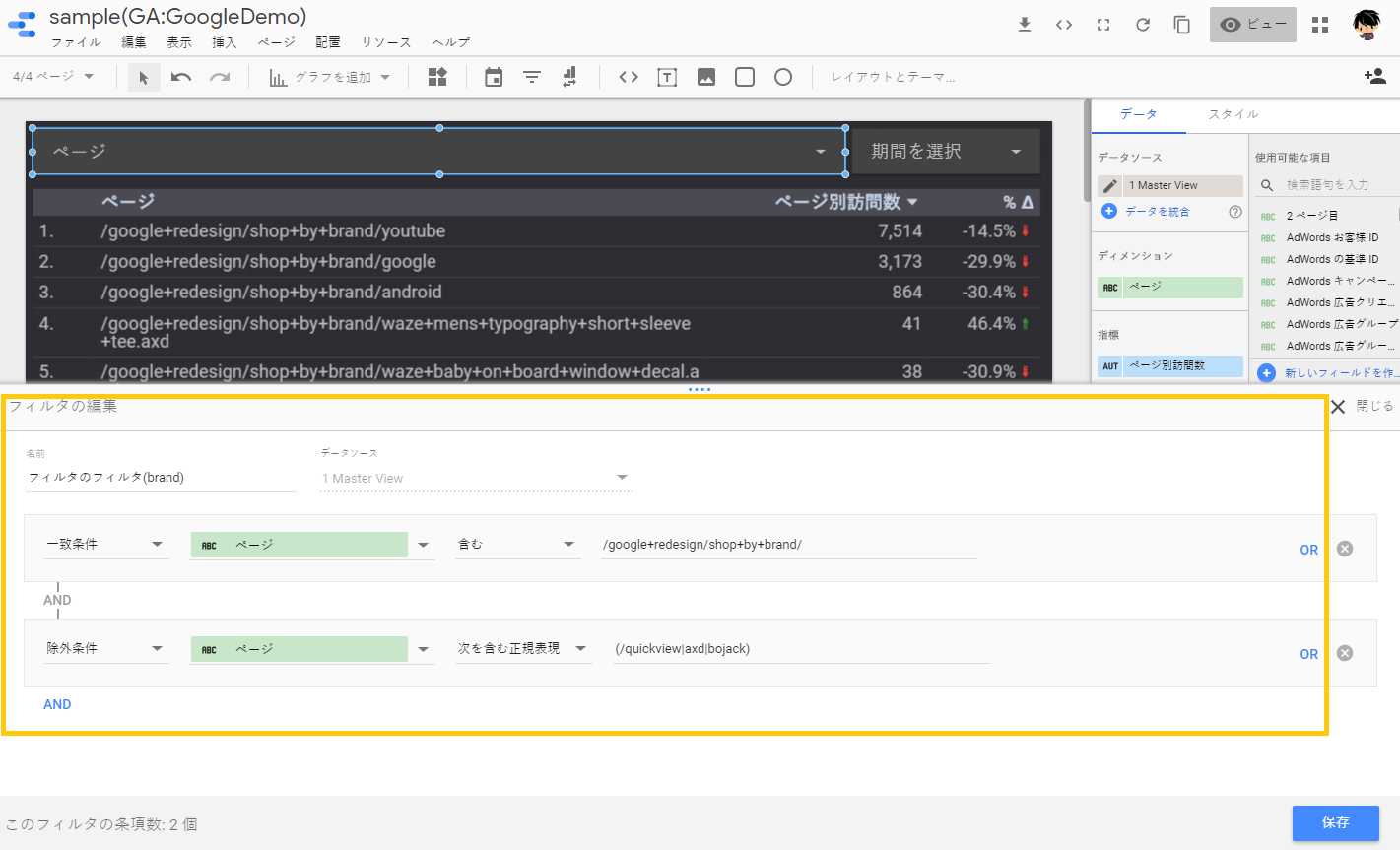The width and height of the screenshot is (1400, 850).
Task: Open the 1 Master View data source dropdown
Action: 476,478
